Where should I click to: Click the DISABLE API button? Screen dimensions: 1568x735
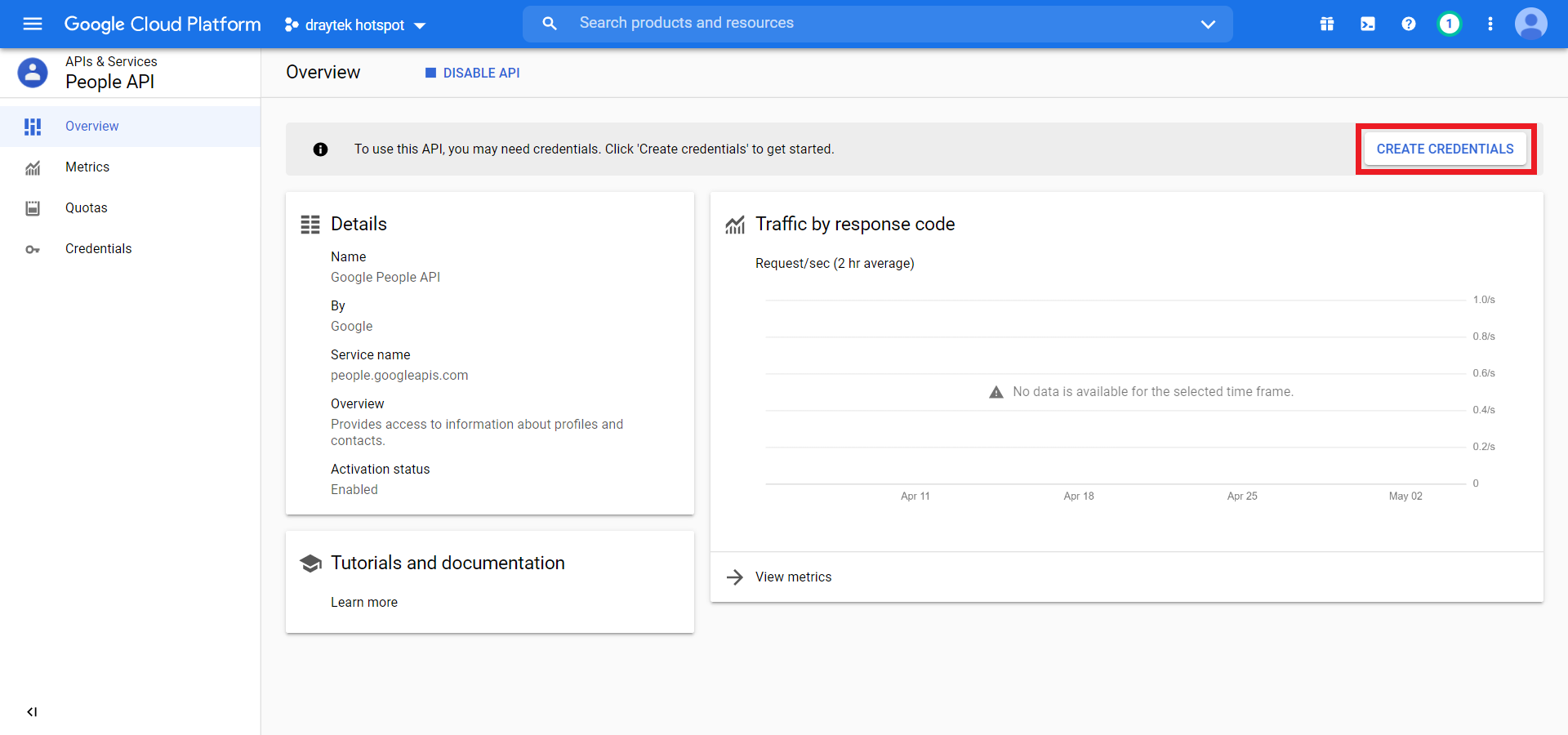(x=473, y=73)
